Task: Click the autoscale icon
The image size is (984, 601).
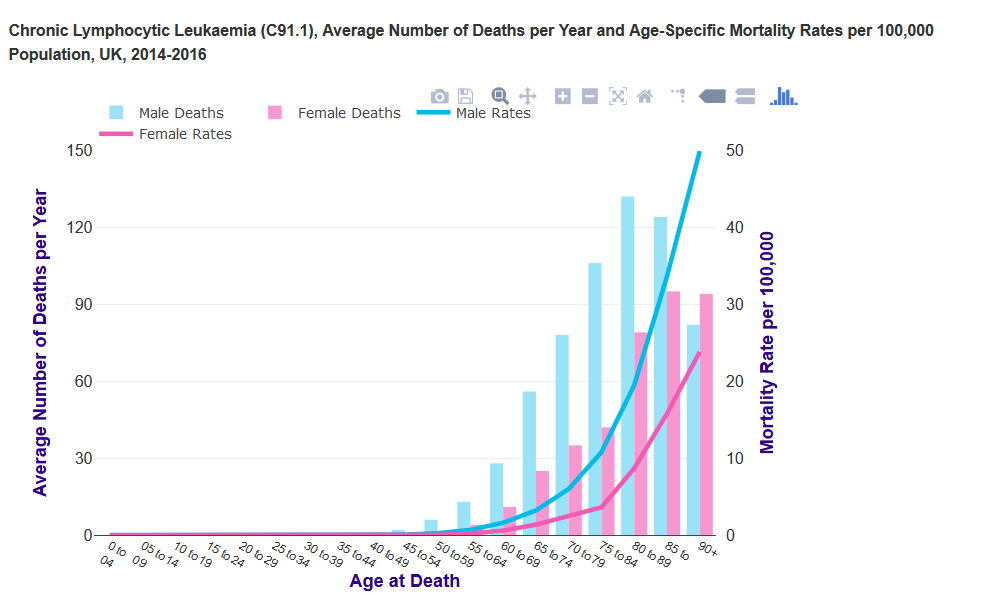Action: pyautogui.click(x=618, y=96)
